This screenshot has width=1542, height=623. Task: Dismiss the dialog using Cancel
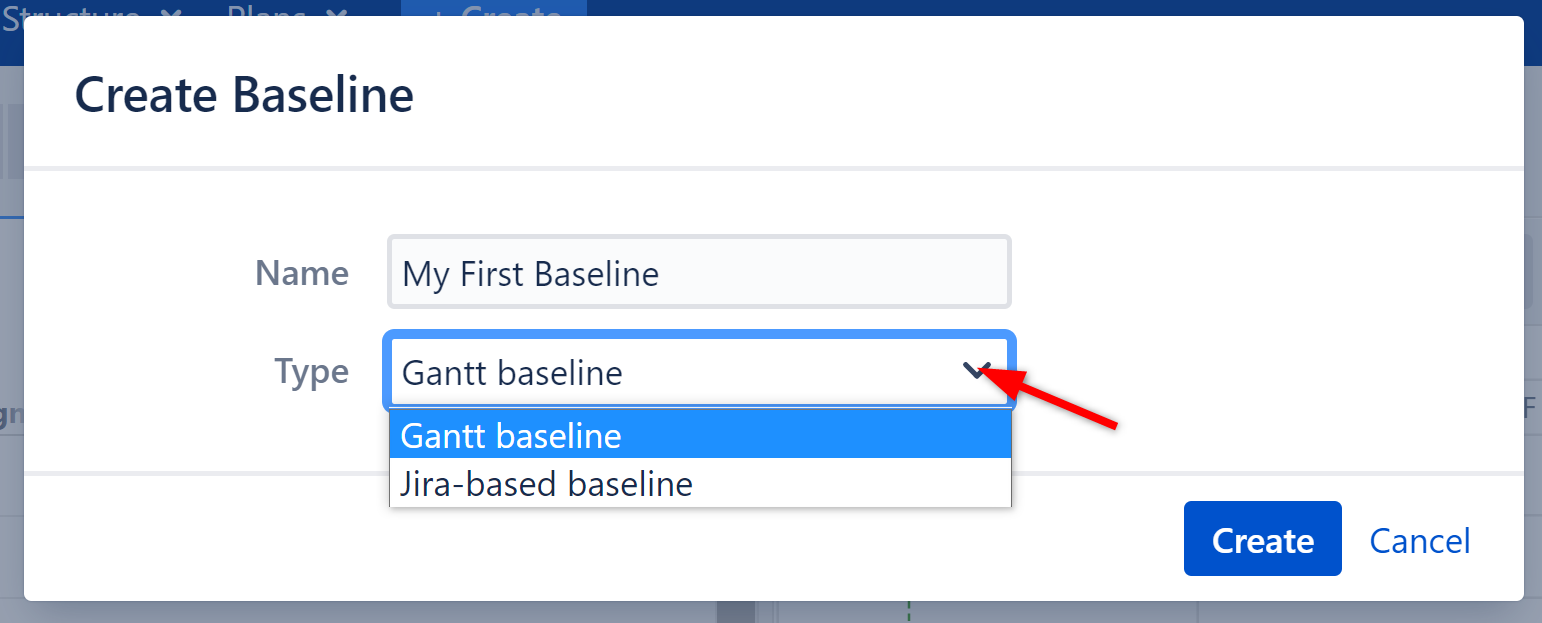pos(1419,540)
